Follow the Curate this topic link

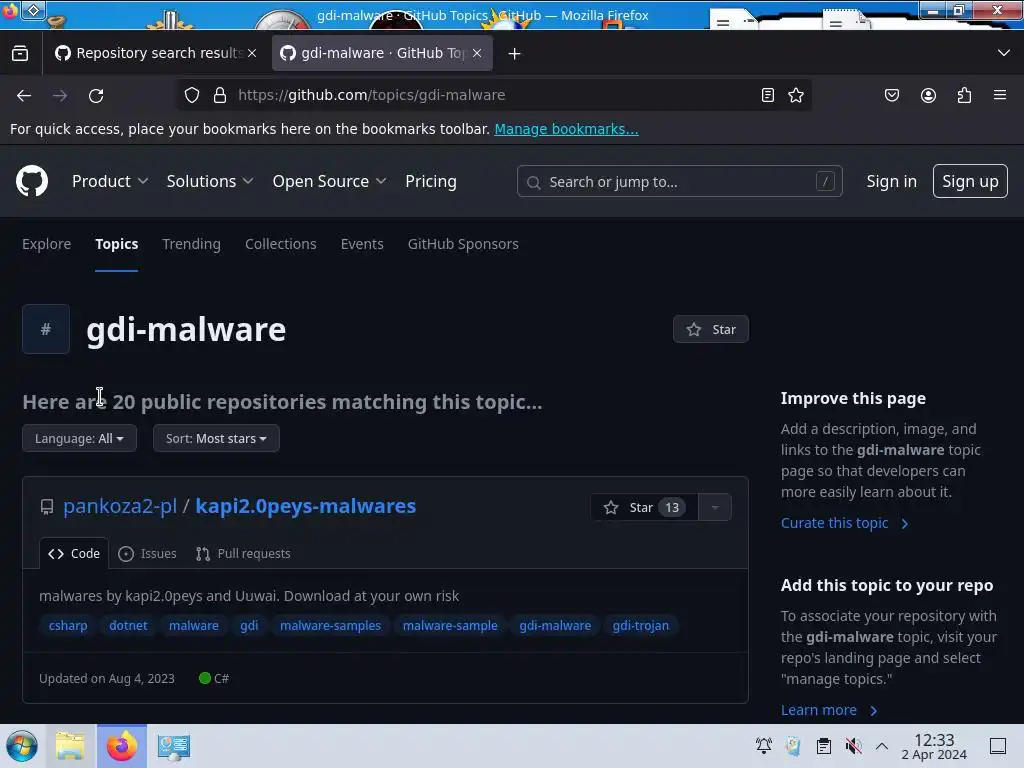pyautogui.click(x=844, y=523)
